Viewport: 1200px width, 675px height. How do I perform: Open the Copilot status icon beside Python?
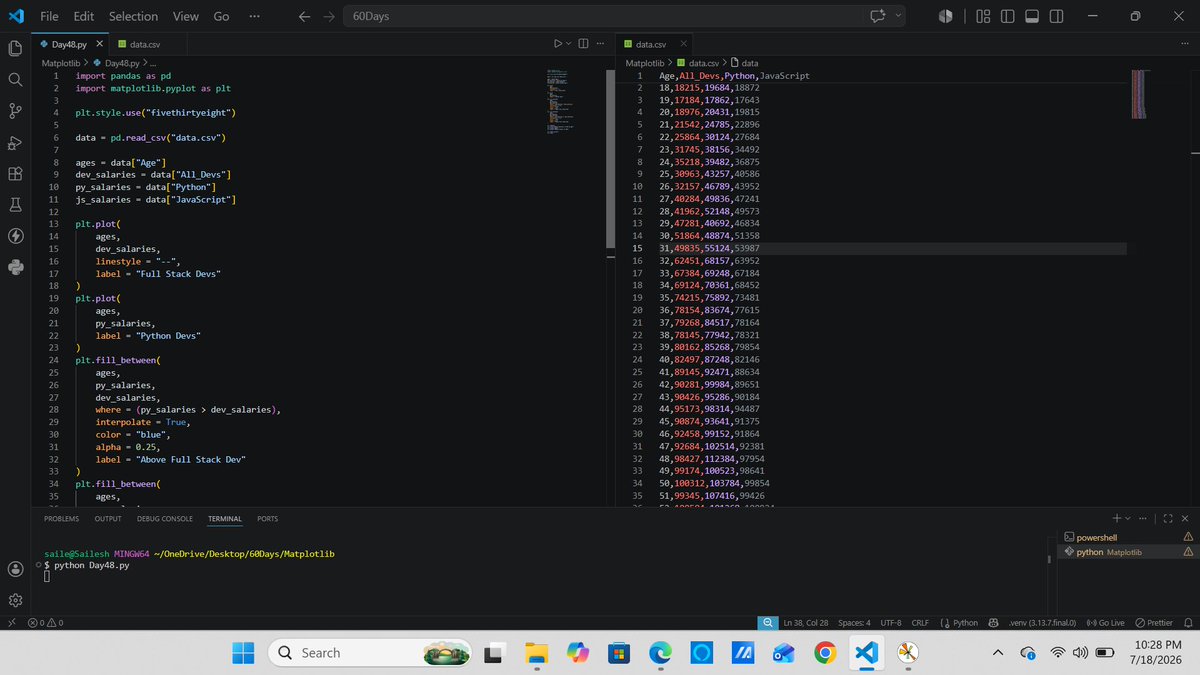993,622
